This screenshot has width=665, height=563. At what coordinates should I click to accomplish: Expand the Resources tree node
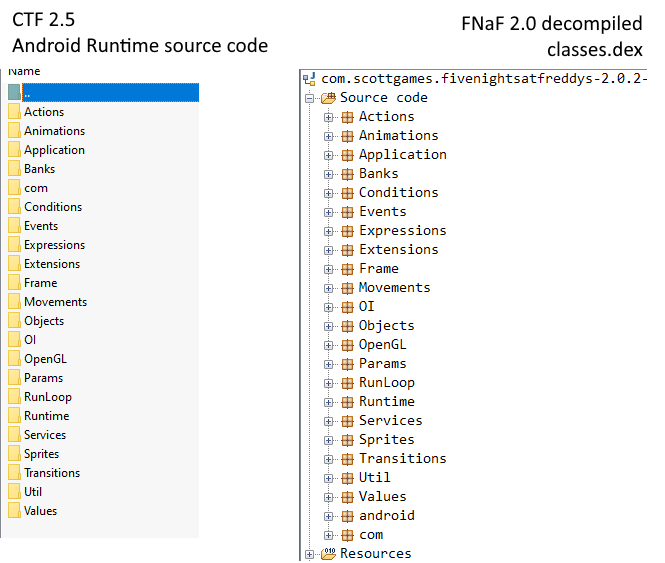tap(310, 554)
